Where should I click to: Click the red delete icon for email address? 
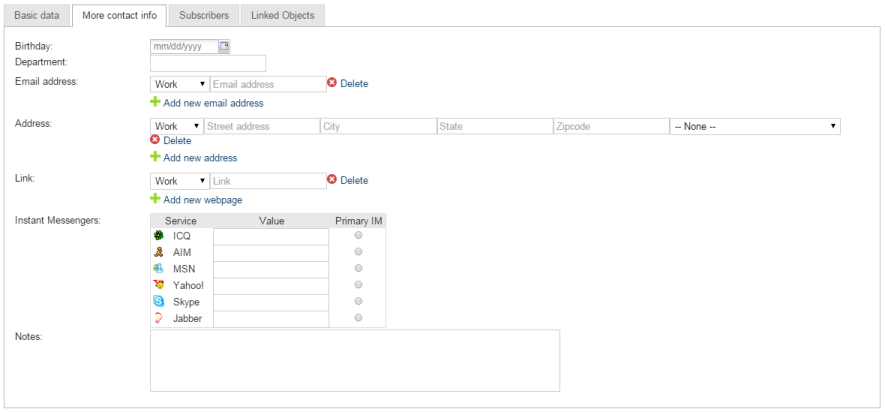coord(332,84)
